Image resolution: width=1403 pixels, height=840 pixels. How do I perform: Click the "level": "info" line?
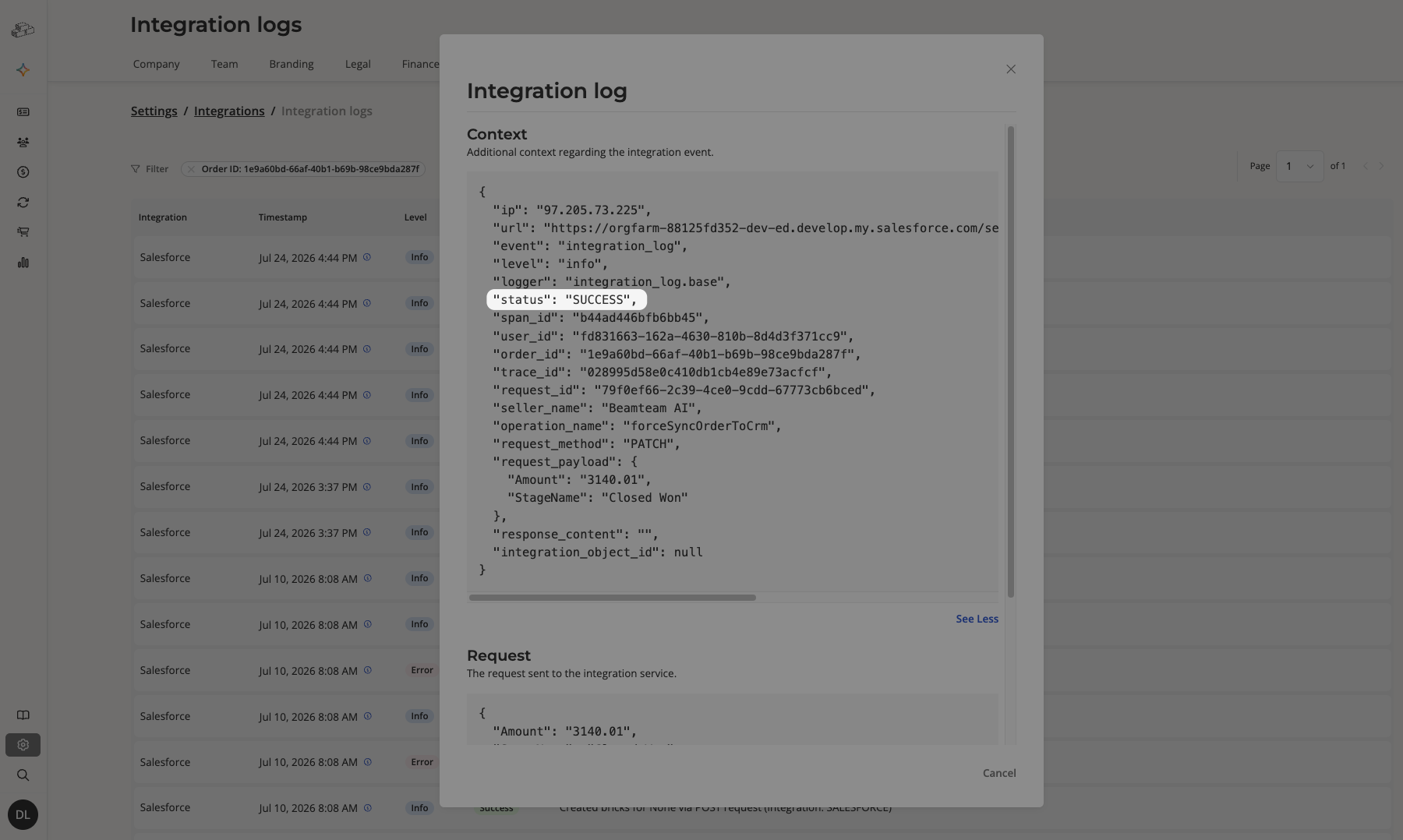pyautogui.click(x=550, y=264)
